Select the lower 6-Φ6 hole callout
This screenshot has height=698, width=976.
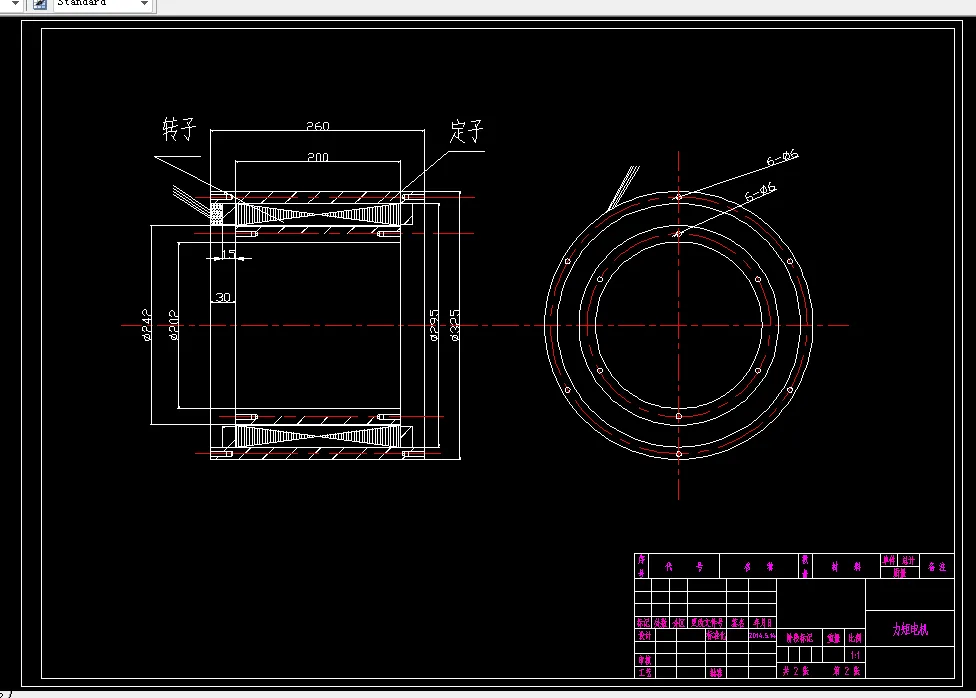761,192
